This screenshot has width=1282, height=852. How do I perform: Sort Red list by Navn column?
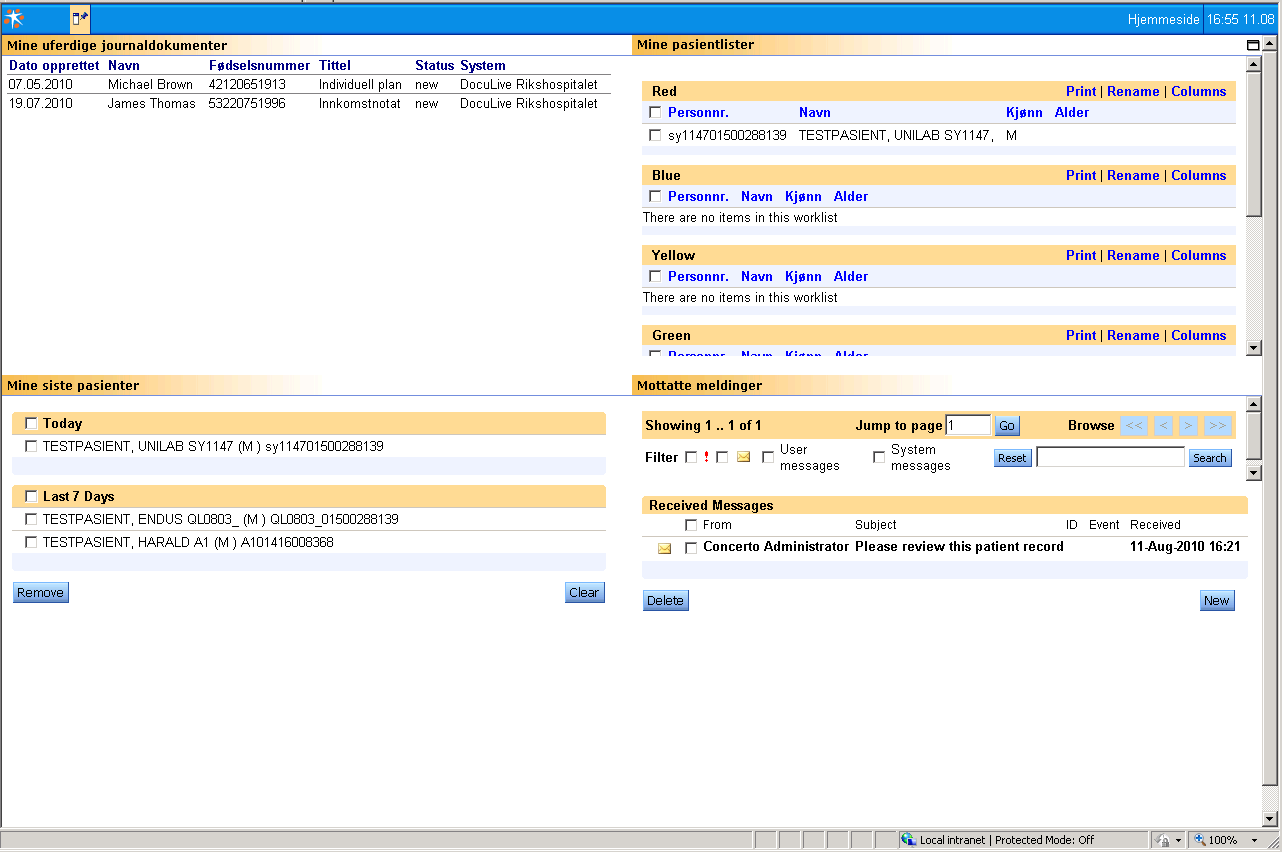coord(815,112)
